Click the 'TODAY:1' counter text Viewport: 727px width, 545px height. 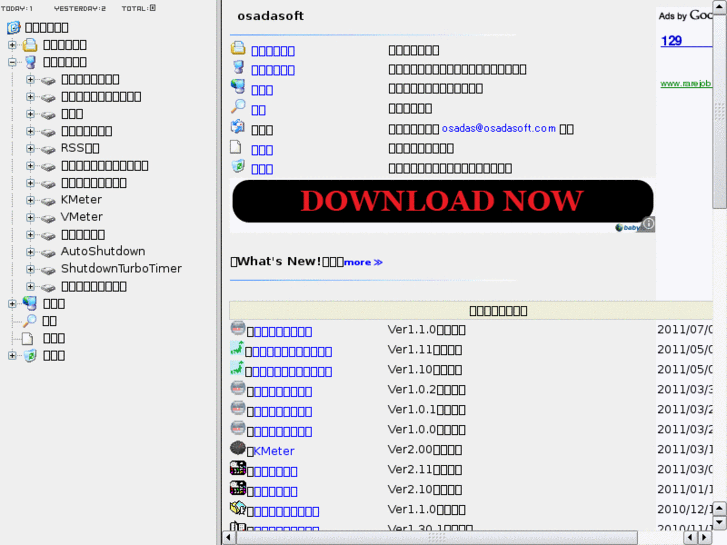(x=17, y=8)
